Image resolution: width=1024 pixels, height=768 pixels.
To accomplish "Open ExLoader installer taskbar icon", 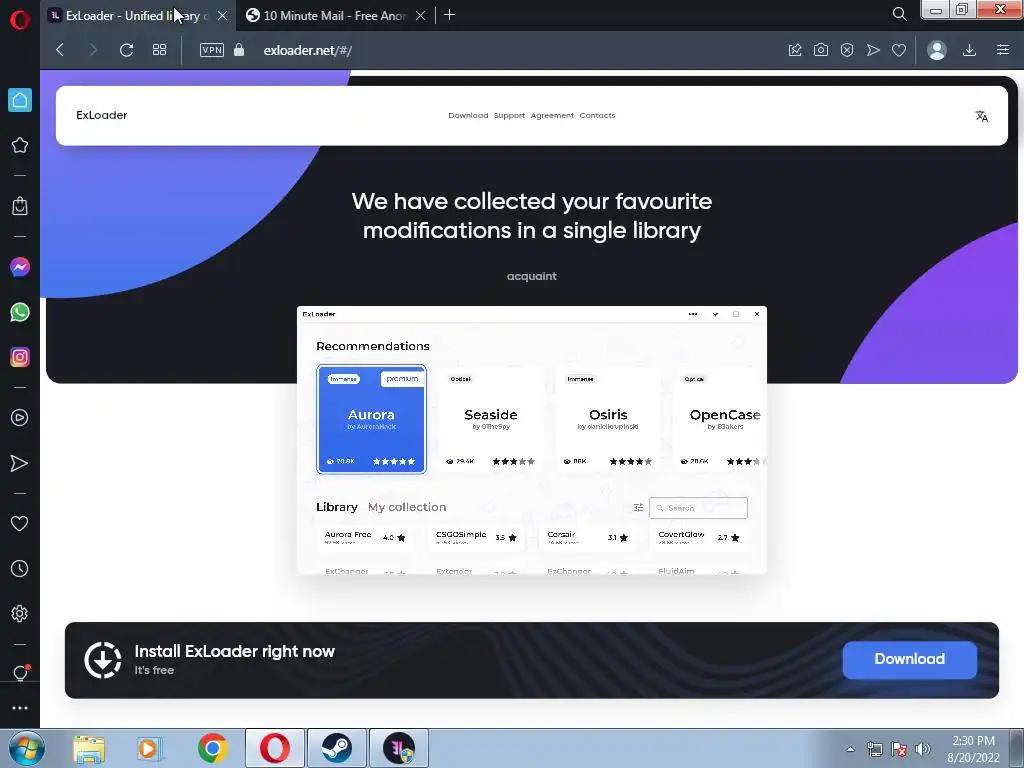I will pos(399,748).
